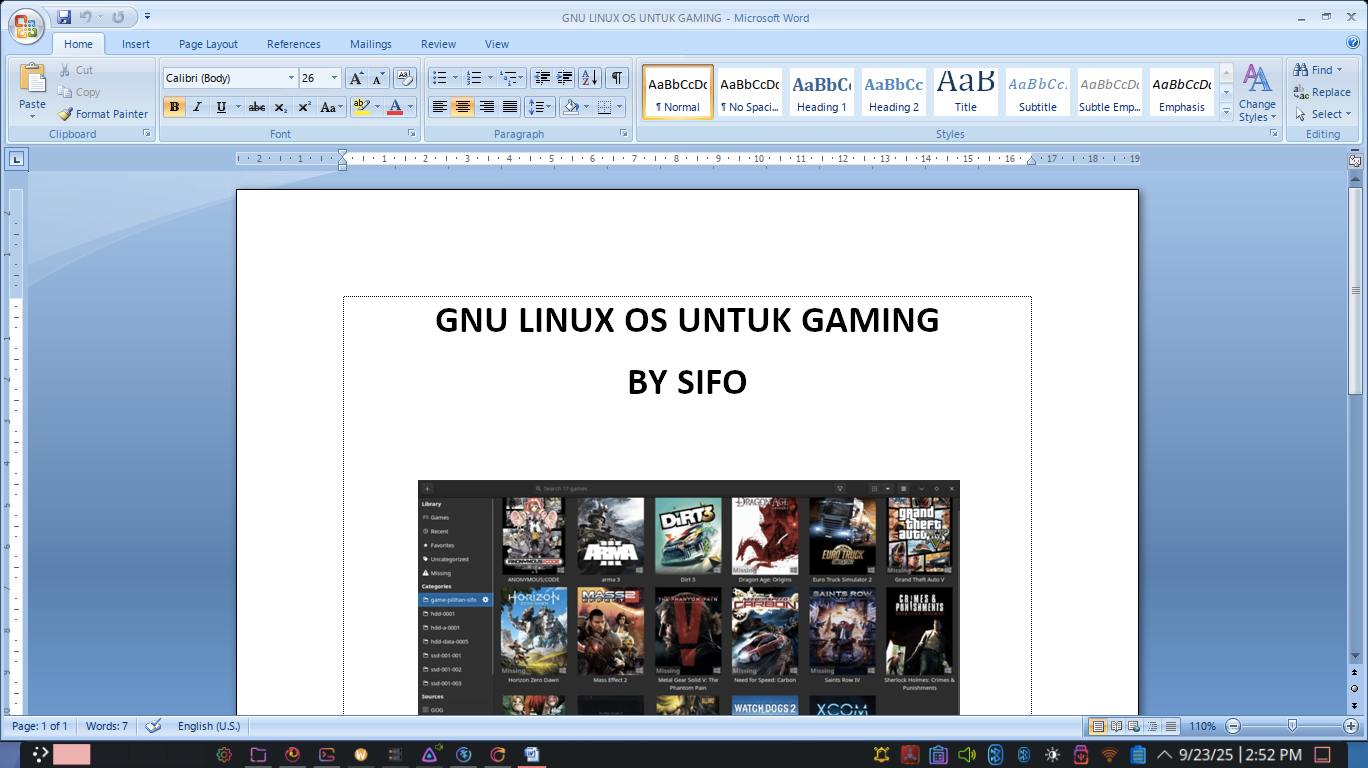Click the game library screenshot image

(x=688, y=597)
